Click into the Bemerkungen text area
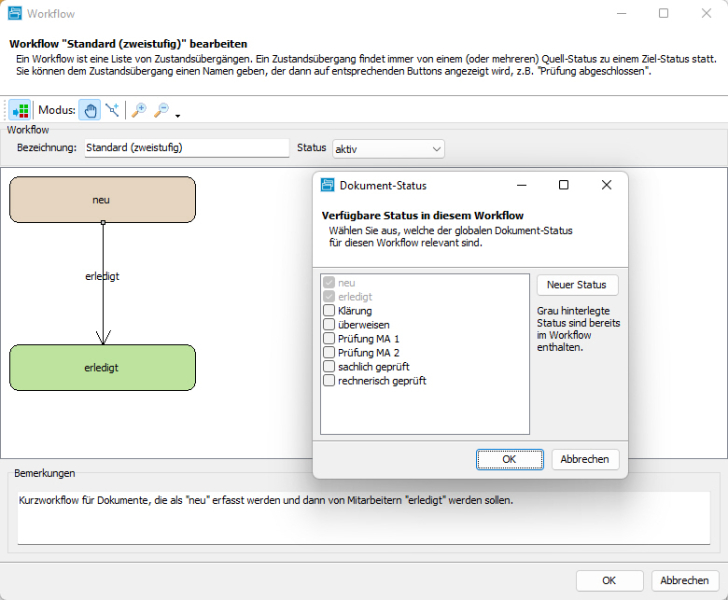 364,518
